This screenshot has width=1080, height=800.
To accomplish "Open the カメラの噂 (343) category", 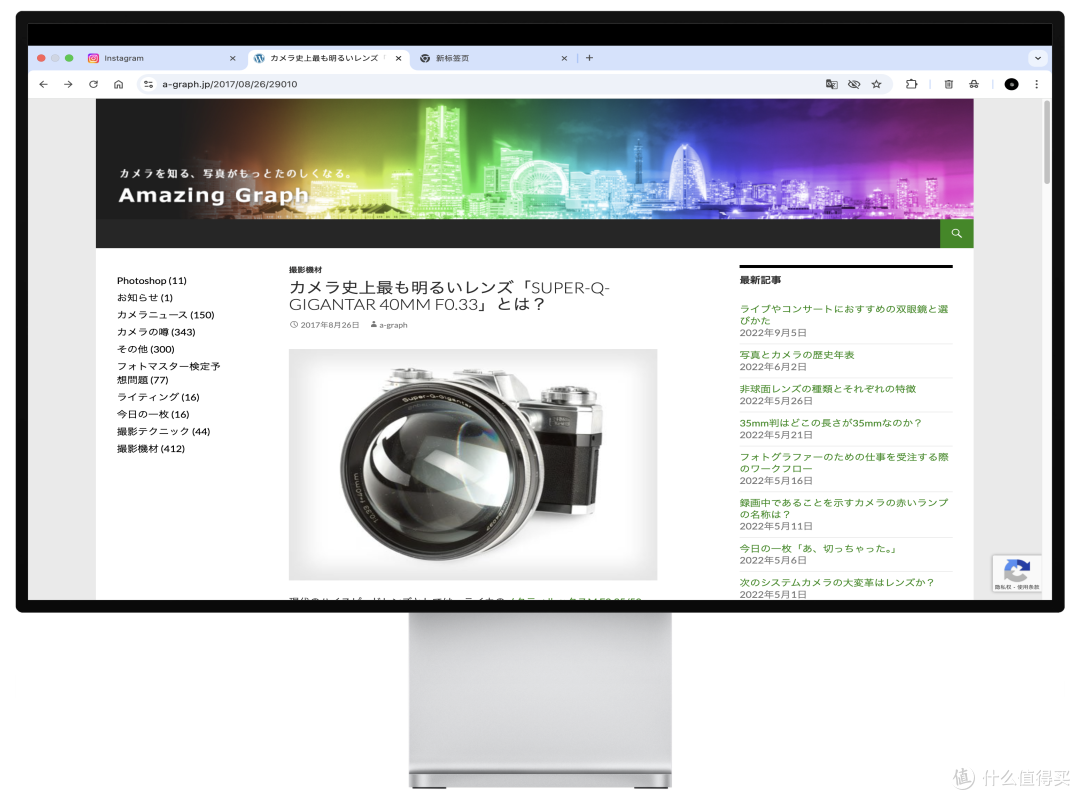I will coord(156,332).
